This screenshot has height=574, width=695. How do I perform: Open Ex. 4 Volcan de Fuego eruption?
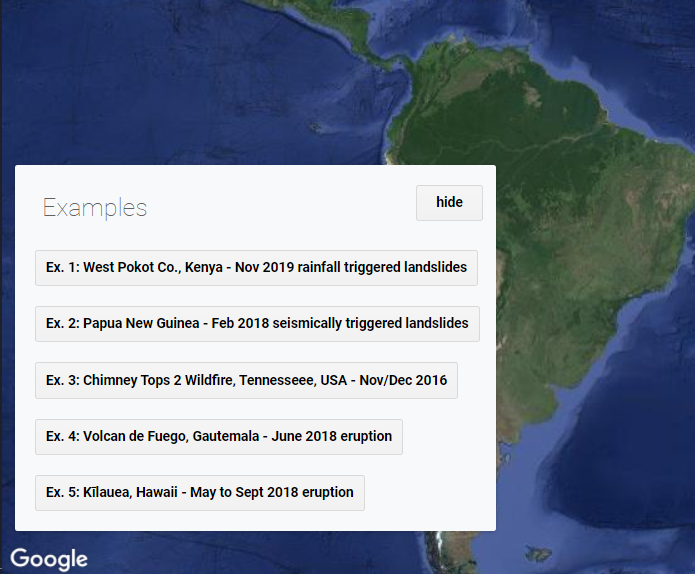click(218, 437)
